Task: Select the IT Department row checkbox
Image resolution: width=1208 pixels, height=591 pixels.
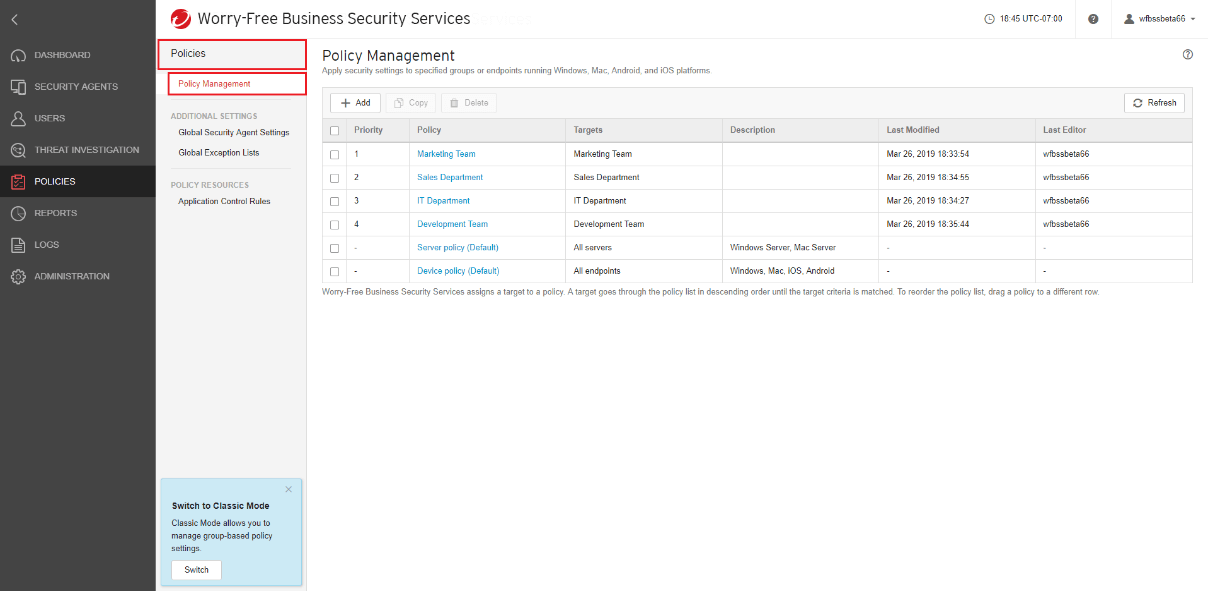Action: coord(335,201)
